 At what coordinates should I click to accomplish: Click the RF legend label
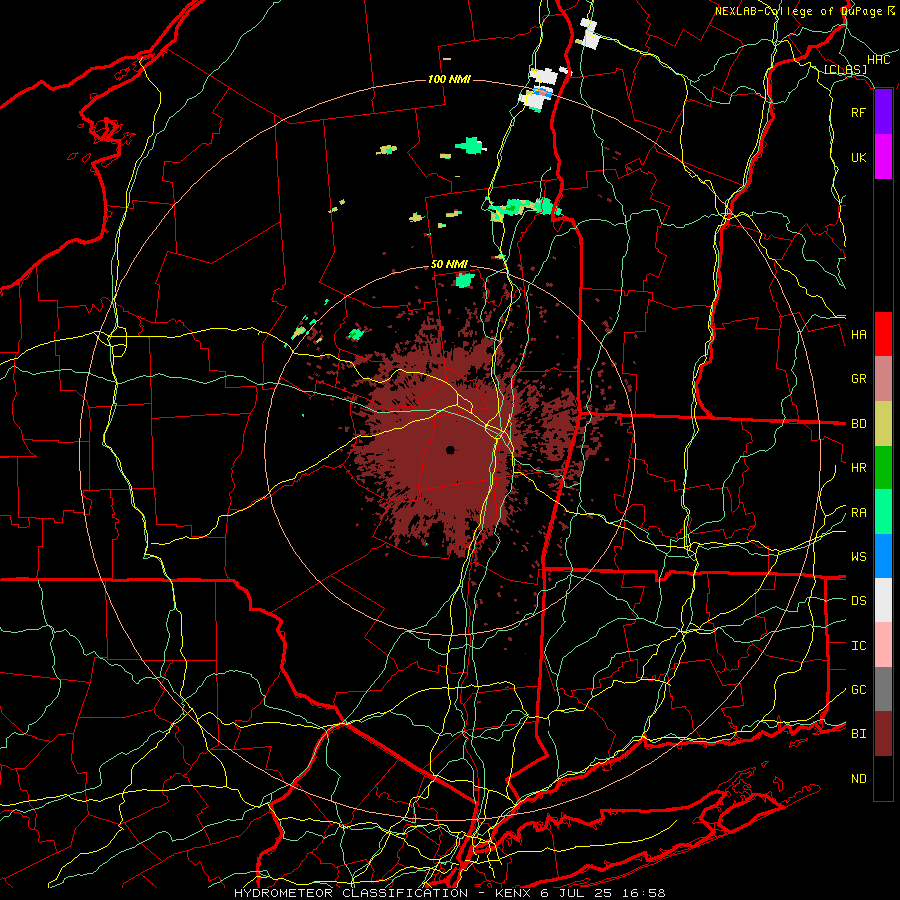coord(859,112)
